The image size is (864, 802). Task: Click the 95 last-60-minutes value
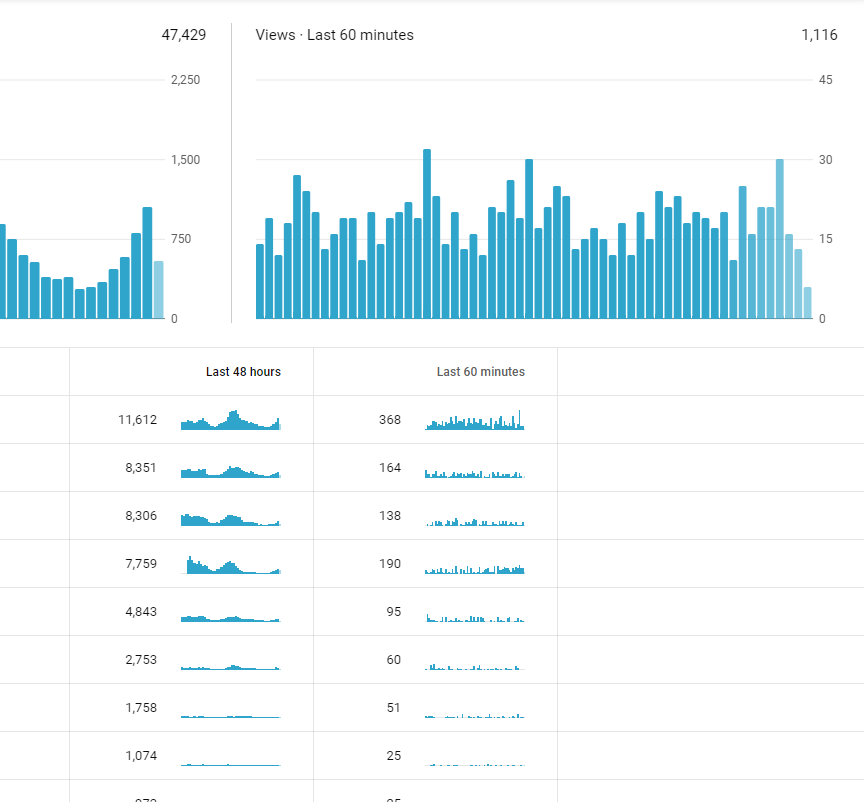point(393,611)
